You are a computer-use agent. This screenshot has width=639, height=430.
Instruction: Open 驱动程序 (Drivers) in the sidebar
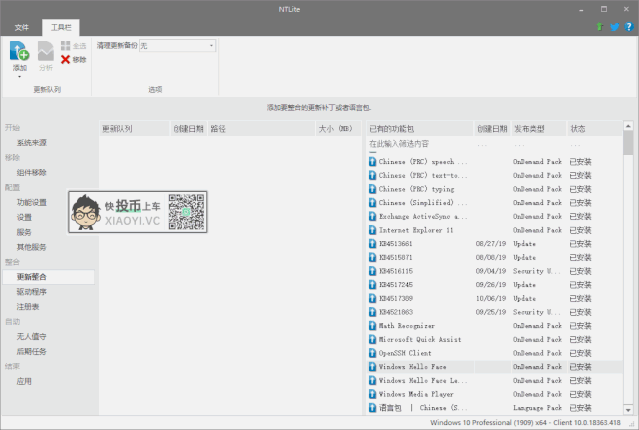point(31,292)
